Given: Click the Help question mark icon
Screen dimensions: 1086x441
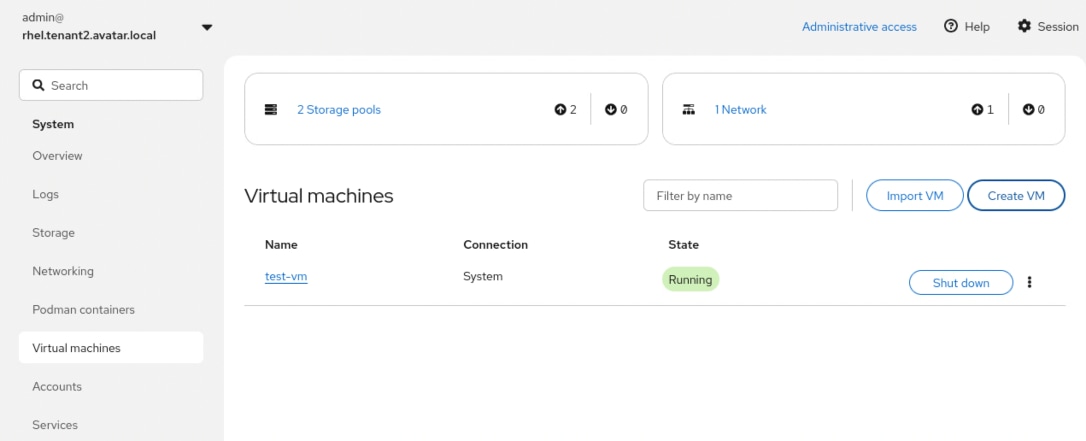Looking at the screenshot, I should pyautogui.click(x=951, y=26).
